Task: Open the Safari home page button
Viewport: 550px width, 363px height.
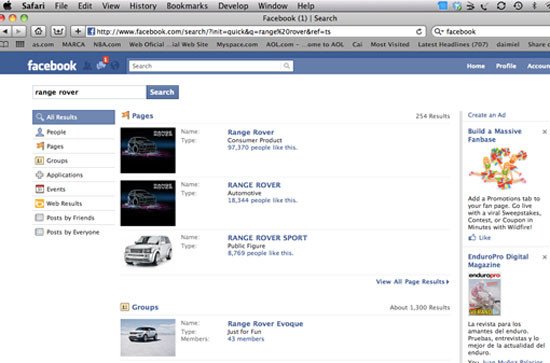Action: (x=38, y=32)
